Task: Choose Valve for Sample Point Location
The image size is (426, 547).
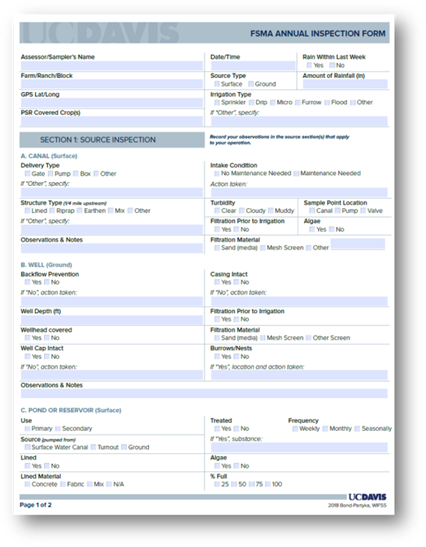Action: [x=363, y=211]
